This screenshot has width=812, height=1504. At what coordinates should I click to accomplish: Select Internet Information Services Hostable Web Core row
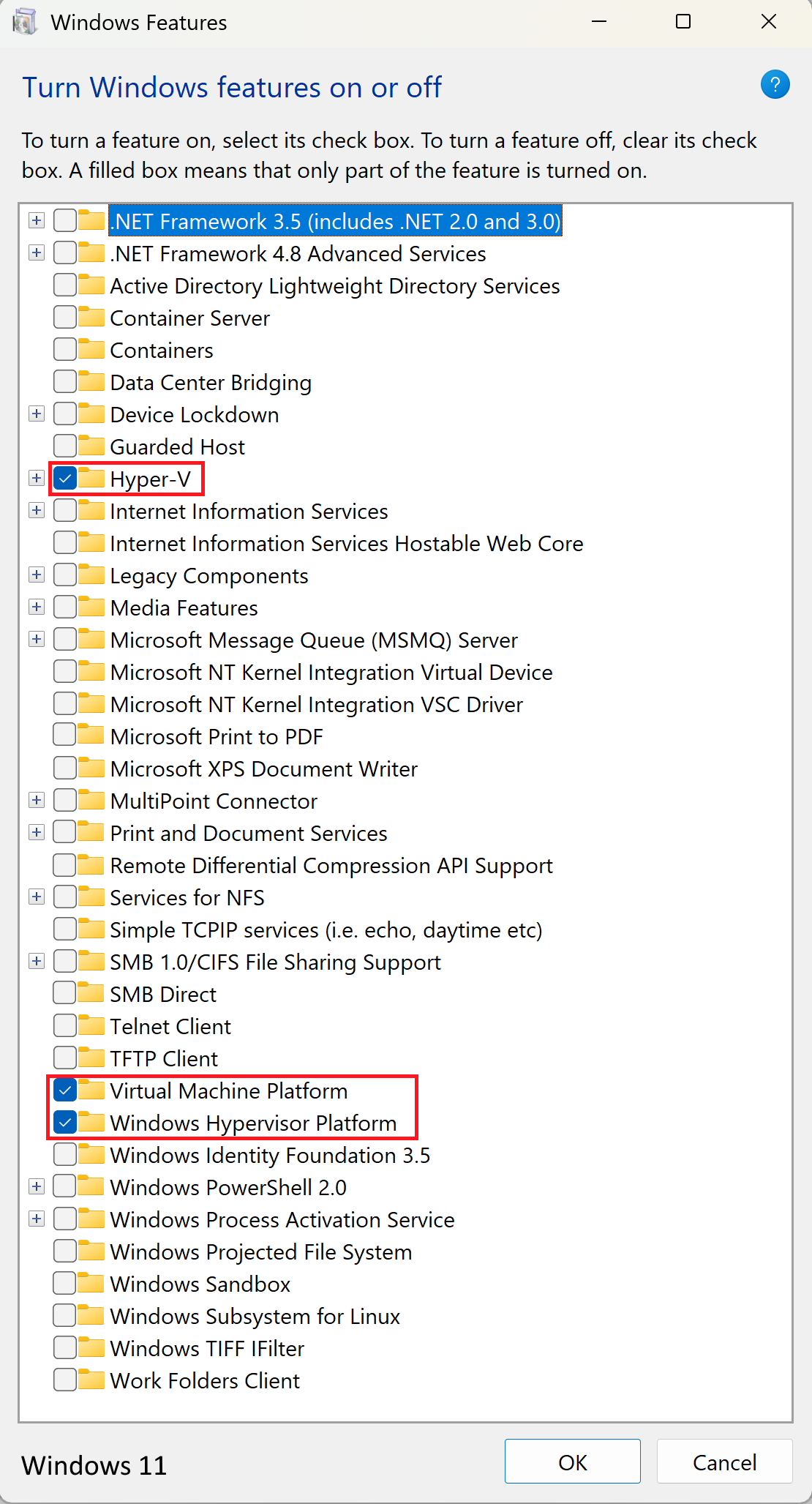(x=347, y=544)
